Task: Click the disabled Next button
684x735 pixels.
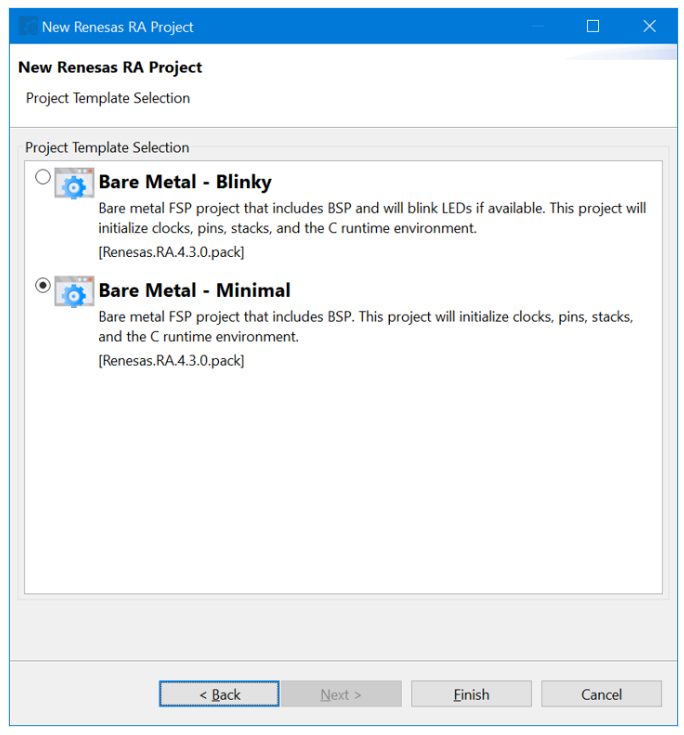Action: click(x=341, y=694)
